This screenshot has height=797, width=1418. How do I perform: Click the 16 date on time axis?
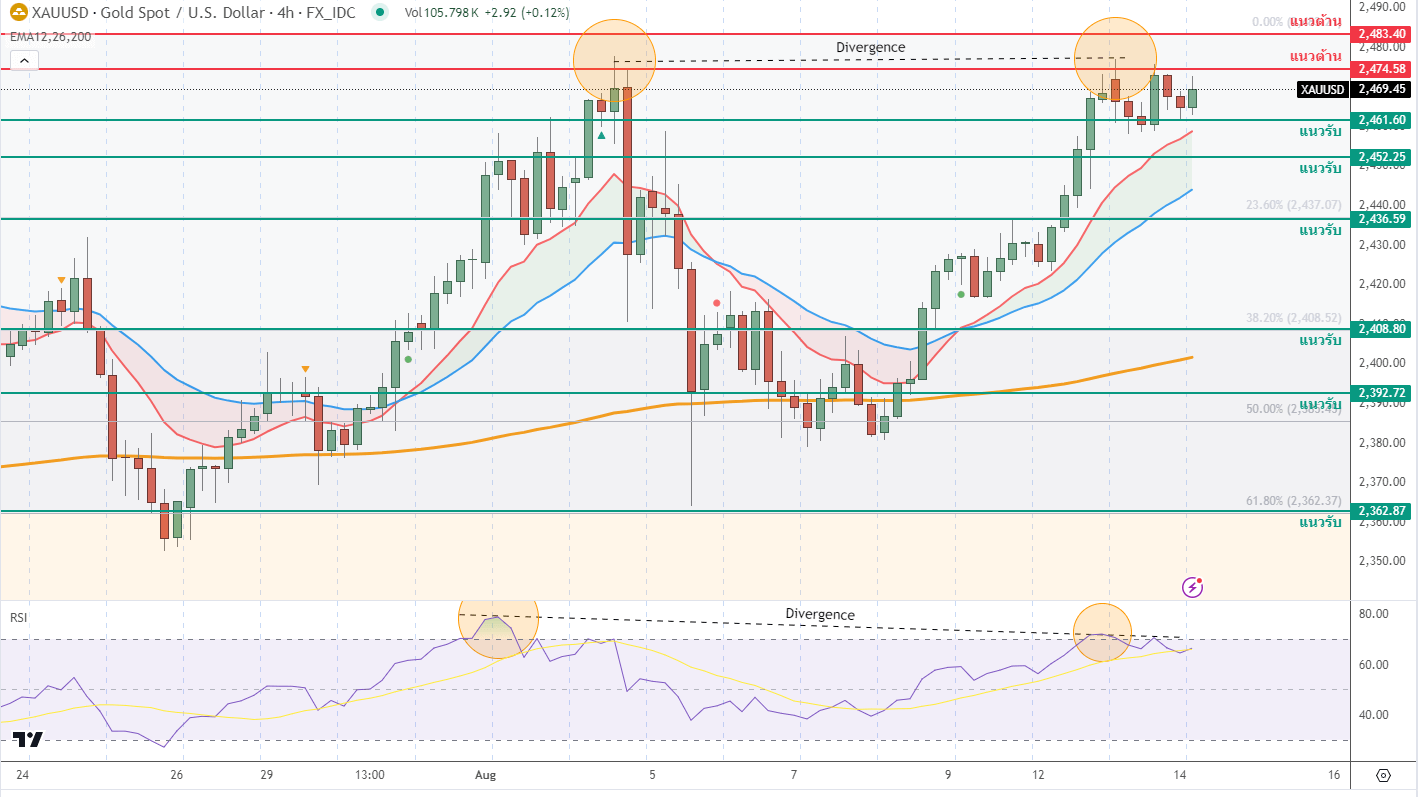pos(1334,775)
